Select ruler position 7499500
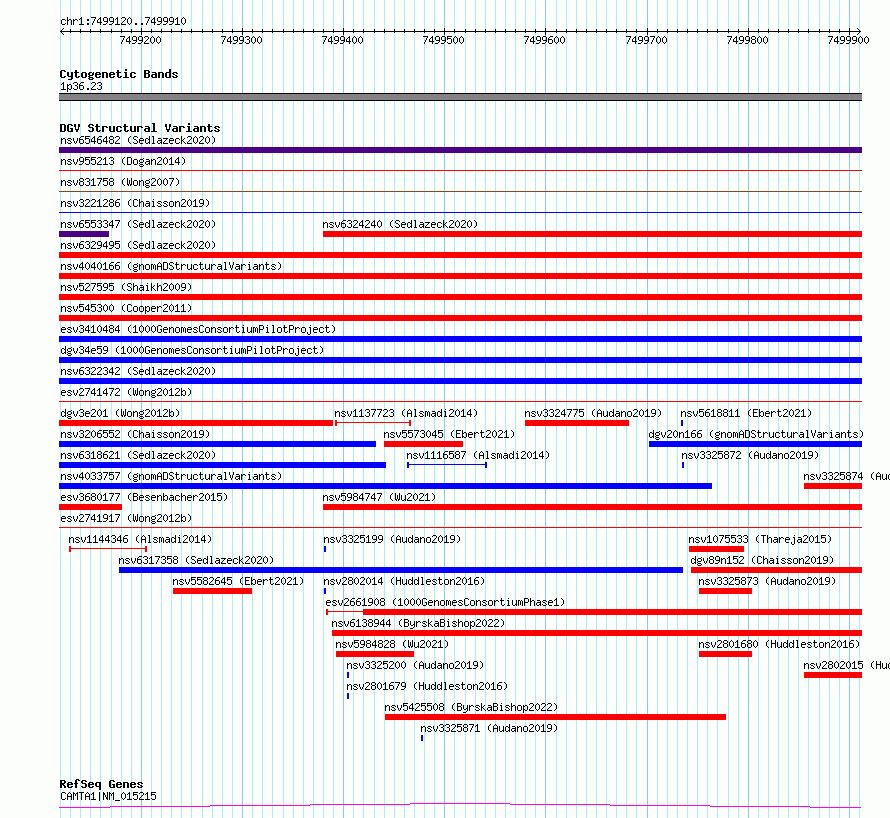 (x=443, y=40)
